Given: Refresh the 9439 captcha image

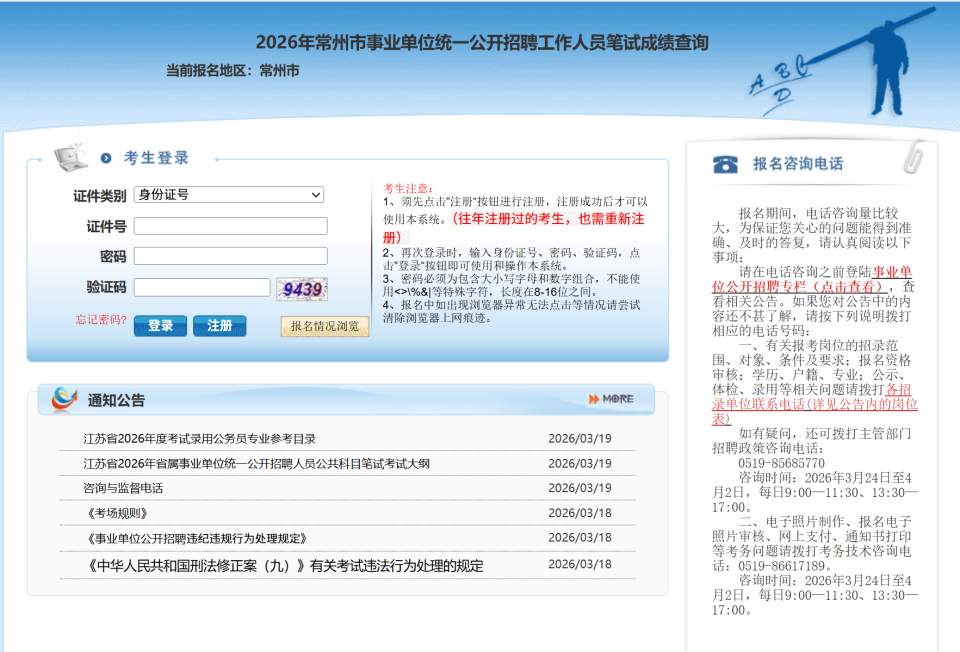Looking at the screenshot, I should coord(302,289).
